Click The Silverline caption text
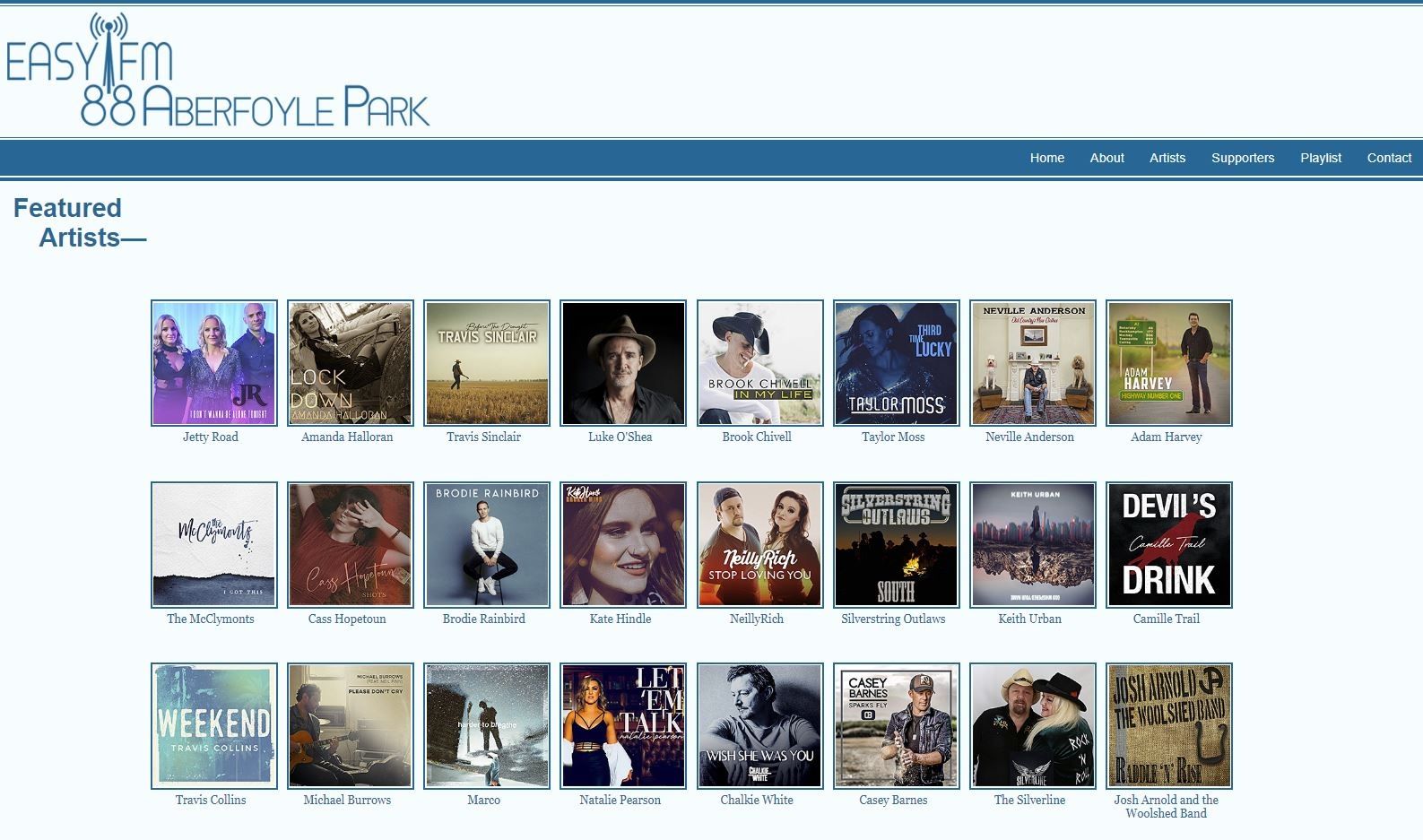 pyautogui.click(x=1029, y=800)
